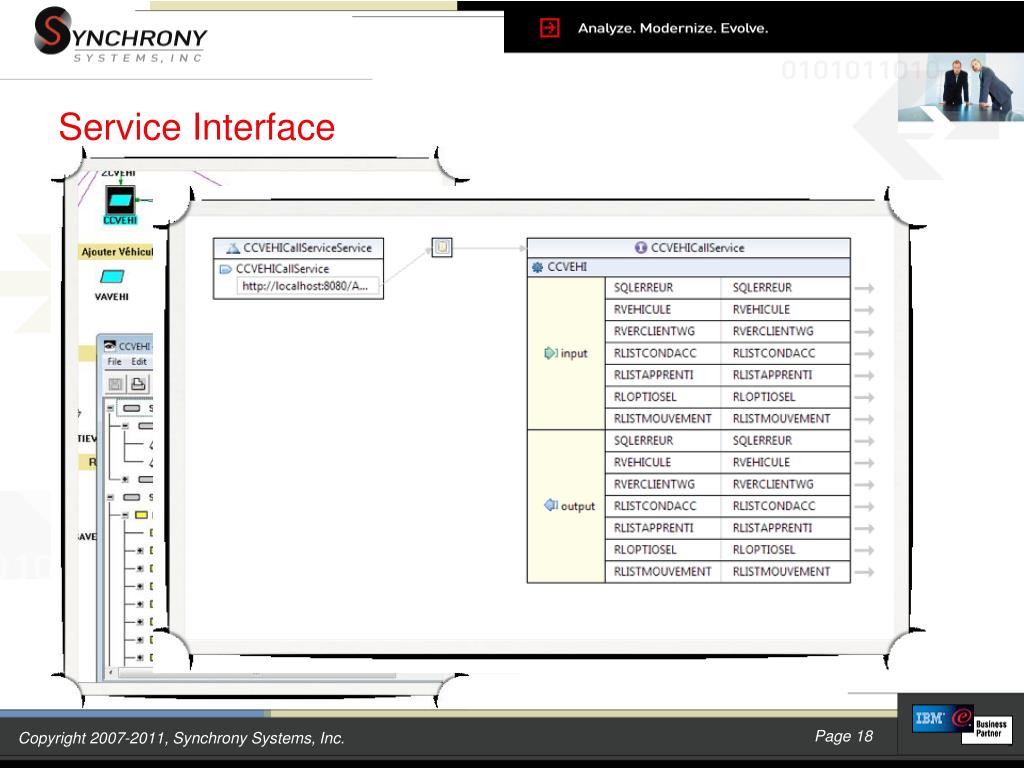Viewport: 1024px width, 768px height.
Task: Click the round interface icon in CCVEHICallService header
Action: click(641, 248)
